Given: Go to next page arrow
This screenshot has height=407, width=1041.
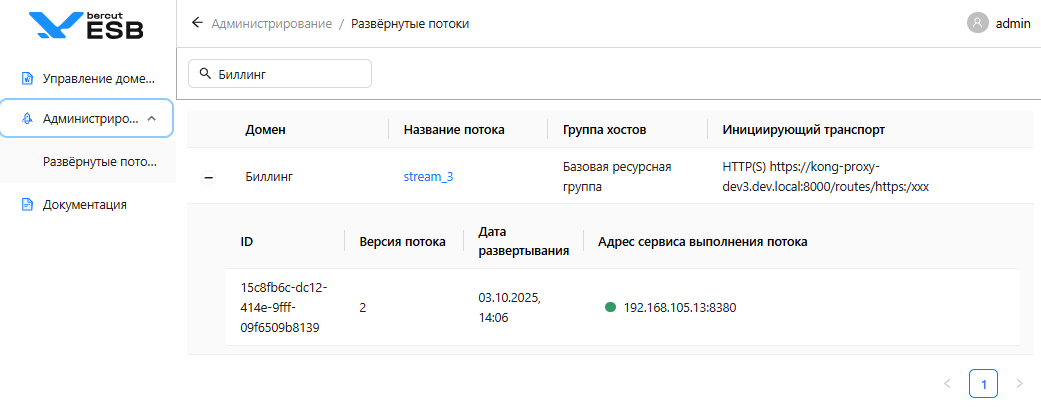Looking at the screenshot, I should (1019, 383).
